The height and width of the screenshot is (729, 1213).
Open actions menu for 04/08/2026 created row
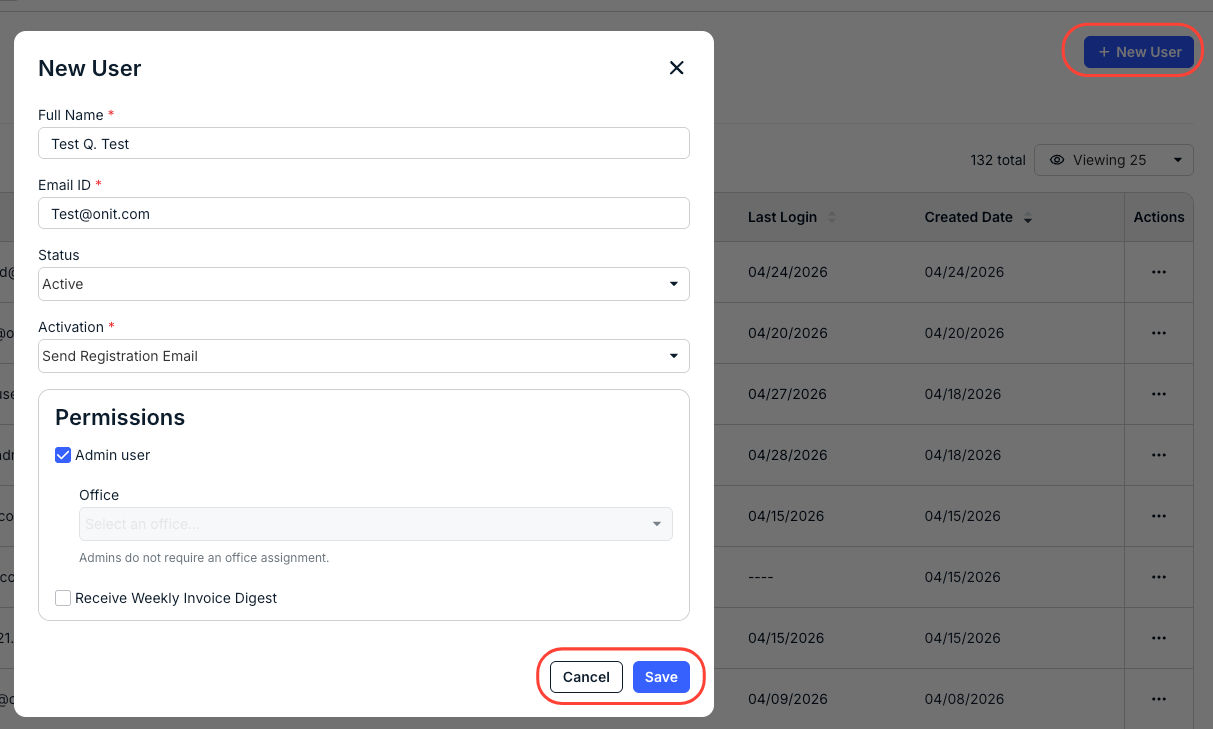(1159, 699)
